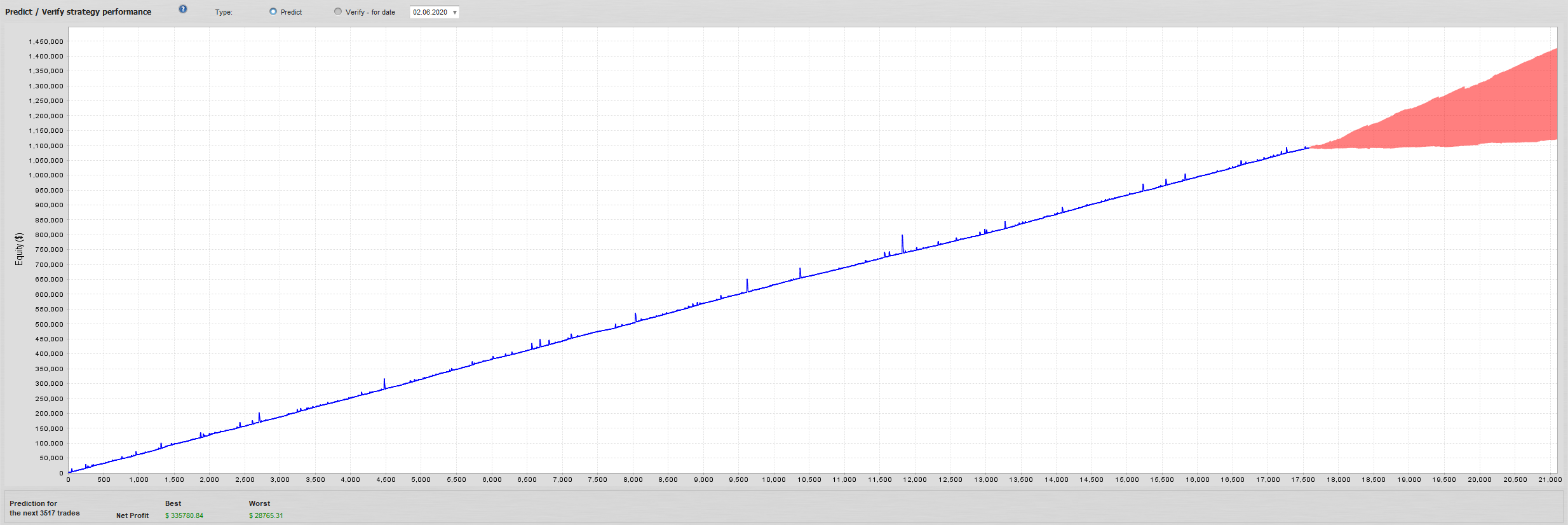This screenshot has height=525, width=1568.
Task: Click the 1,000,000 y-axis label
Action: coord(46,175)
